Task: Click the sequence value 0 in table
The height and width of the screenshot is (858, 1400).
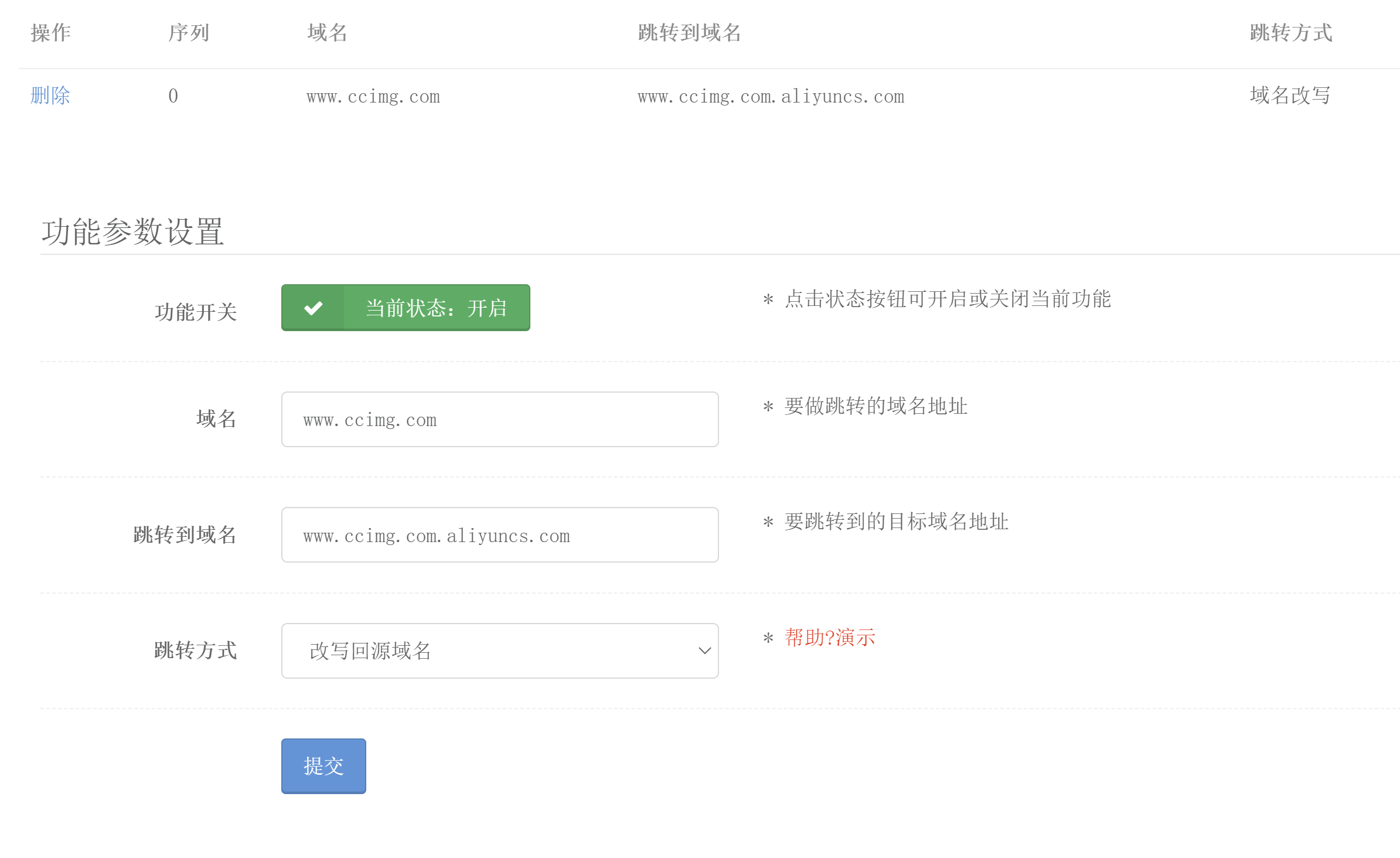Action: coord(173,96)
